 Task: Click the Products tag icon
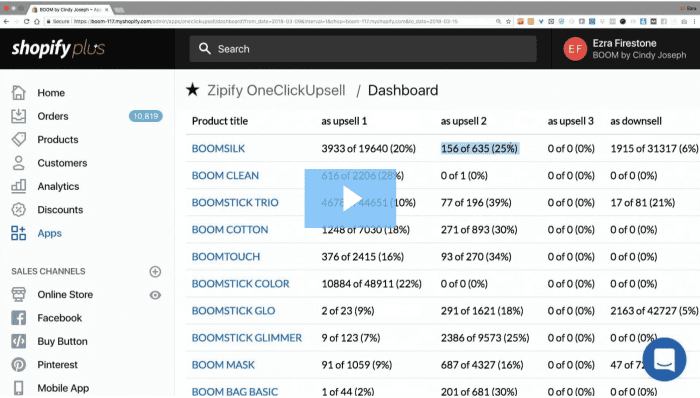[x=19, y=139]
